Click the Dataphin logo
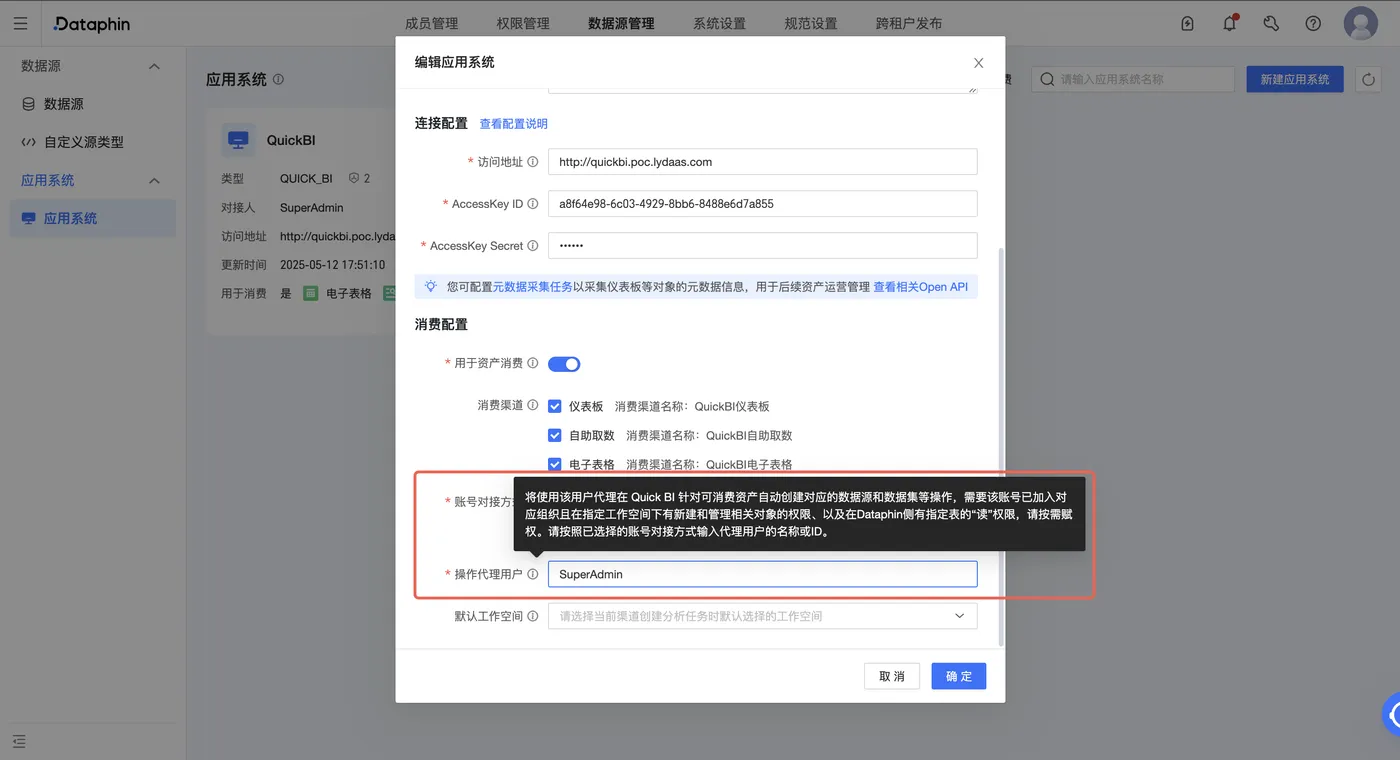 coord(92,23)
